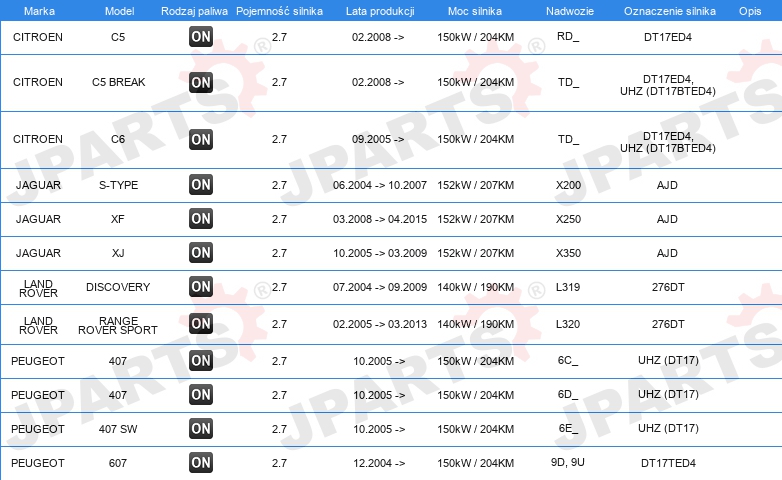
Task: Click production date 12.2004 ->
Action: pos(379,463)
